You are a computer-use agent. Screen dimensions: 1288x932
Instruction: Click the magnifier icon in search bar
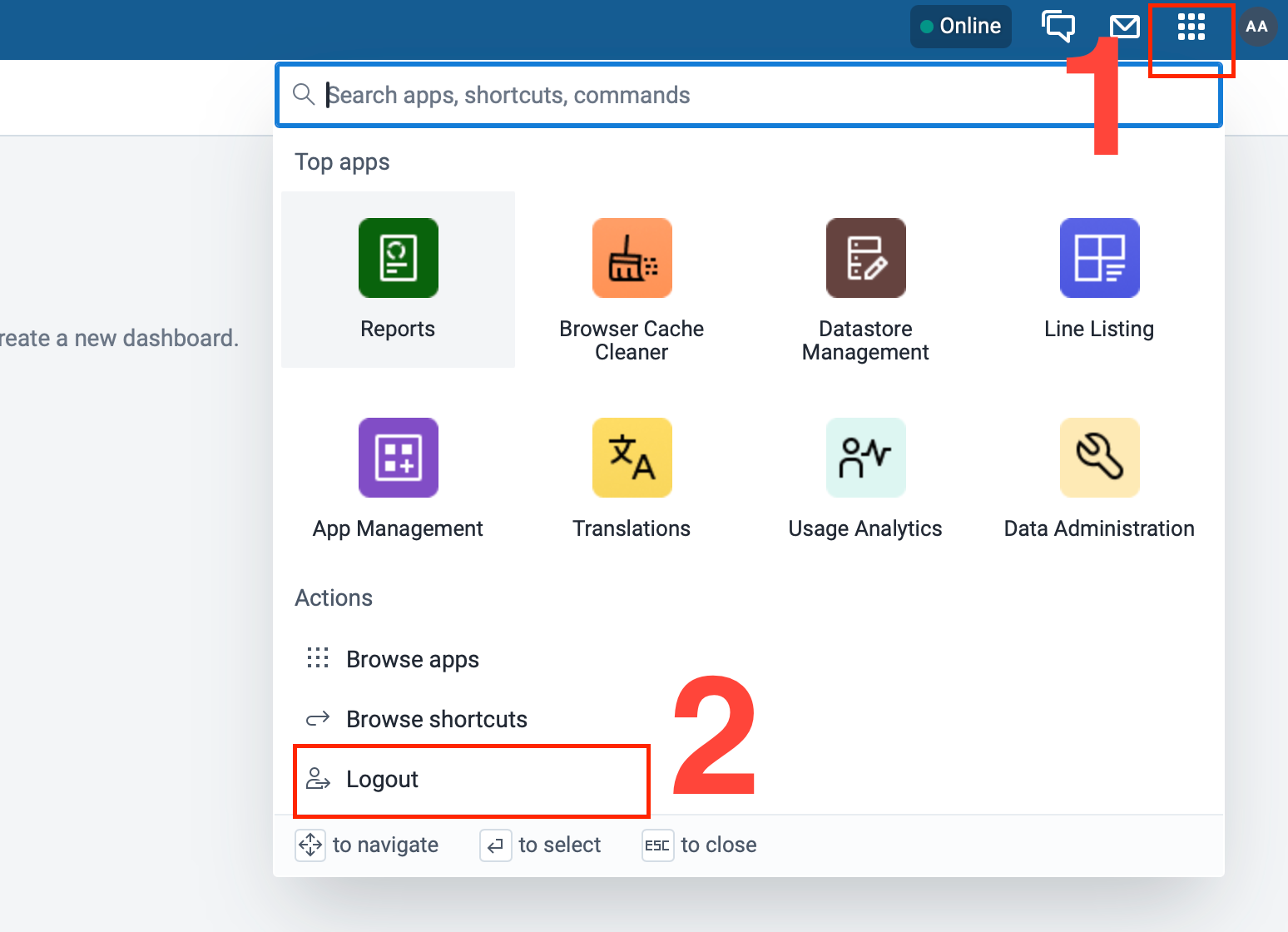304,95
